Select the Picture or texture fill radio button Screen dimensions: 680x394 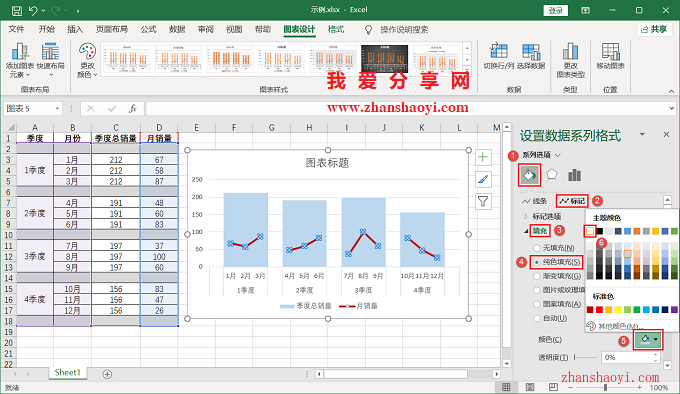537,290
